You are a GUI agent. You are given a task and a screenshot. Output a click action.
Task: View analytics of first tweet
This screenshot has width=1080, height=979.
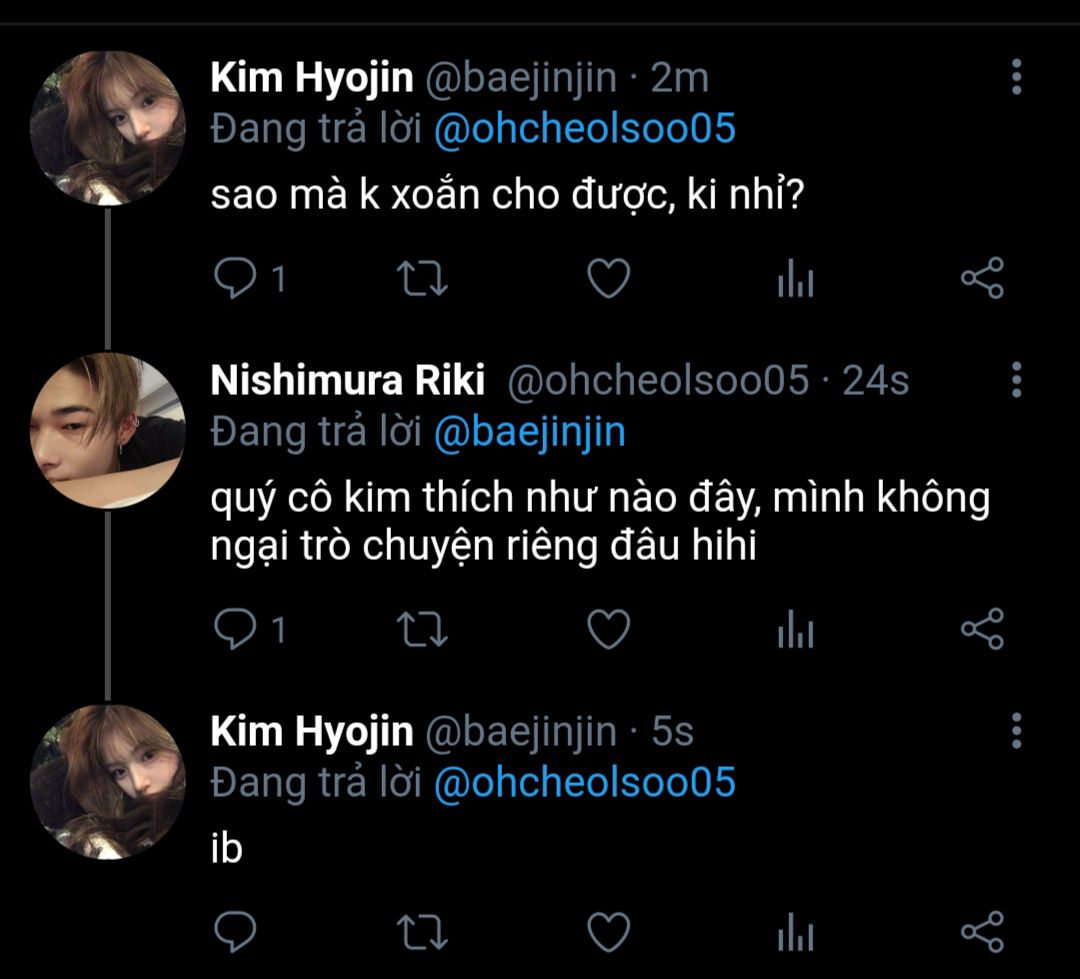point(795,280)
